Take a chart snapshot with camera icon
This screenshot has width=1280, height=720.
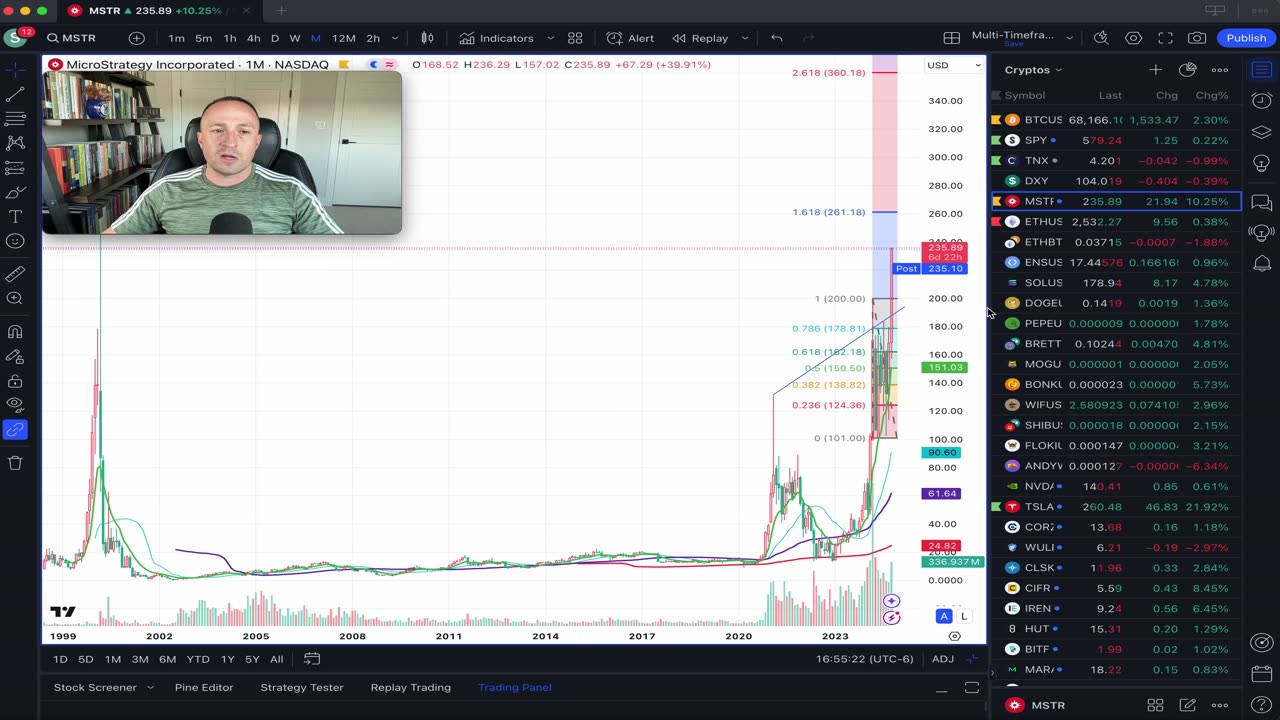(x=1197, y=38)
